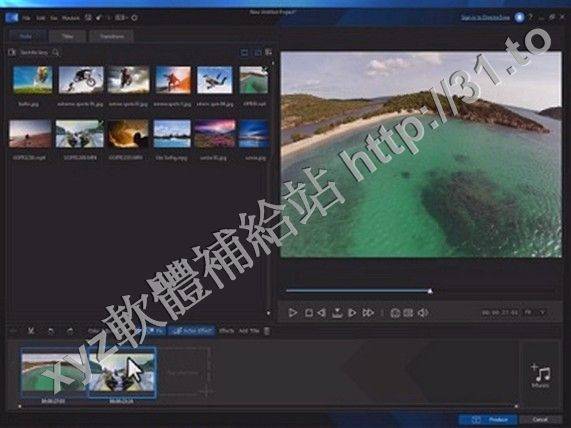
Task: Click the Cancel button
Action: point(540,420)
